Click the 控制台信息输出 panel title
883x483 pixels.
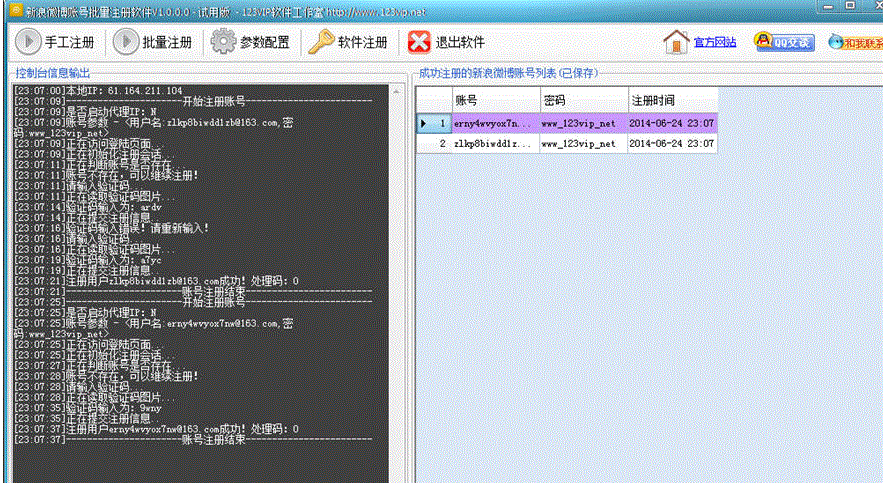point(52,73)
